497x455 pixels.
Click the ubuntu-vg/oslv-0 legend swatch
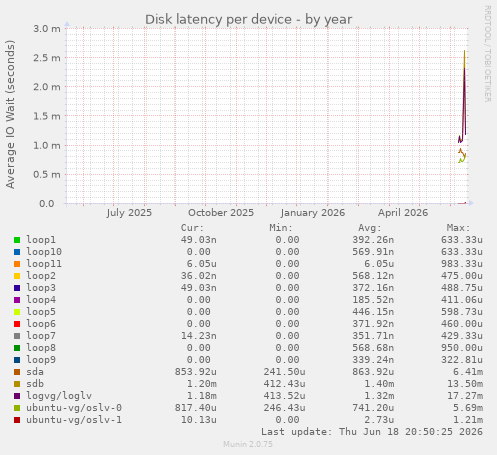pos(17,408)
